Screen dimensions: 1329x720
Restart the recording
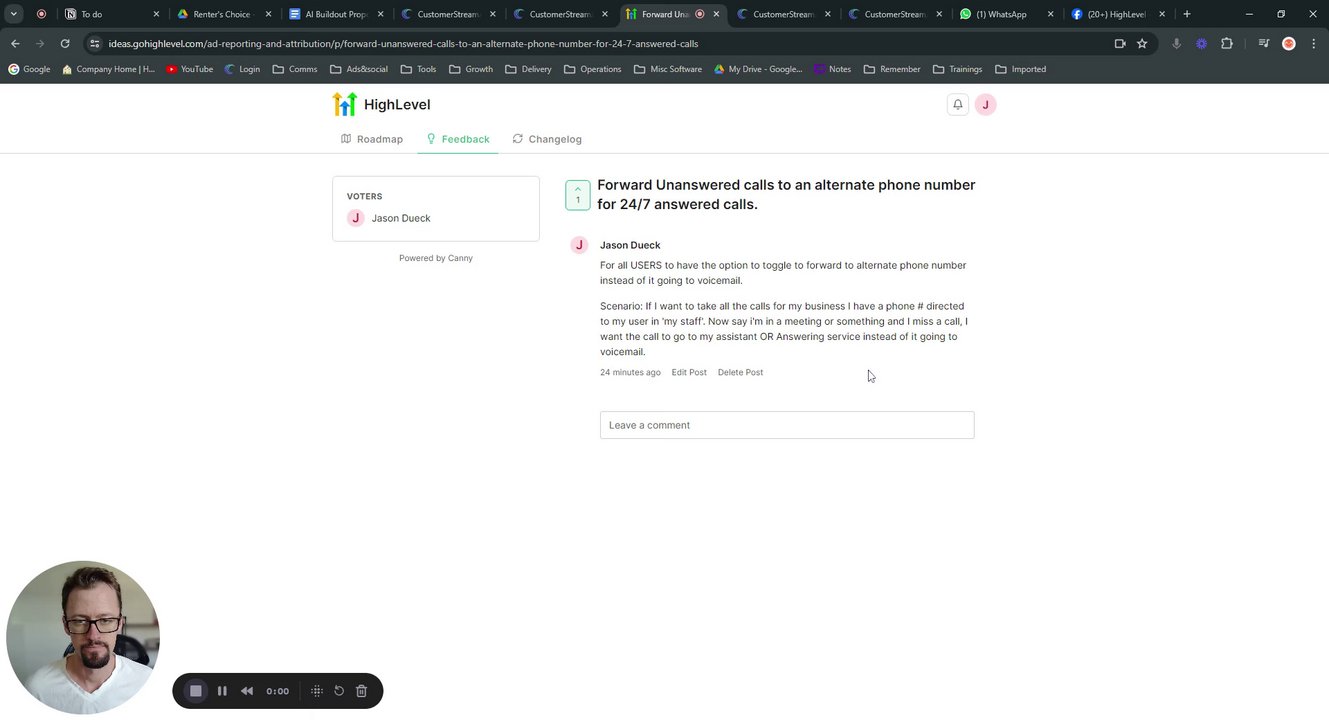339,691
